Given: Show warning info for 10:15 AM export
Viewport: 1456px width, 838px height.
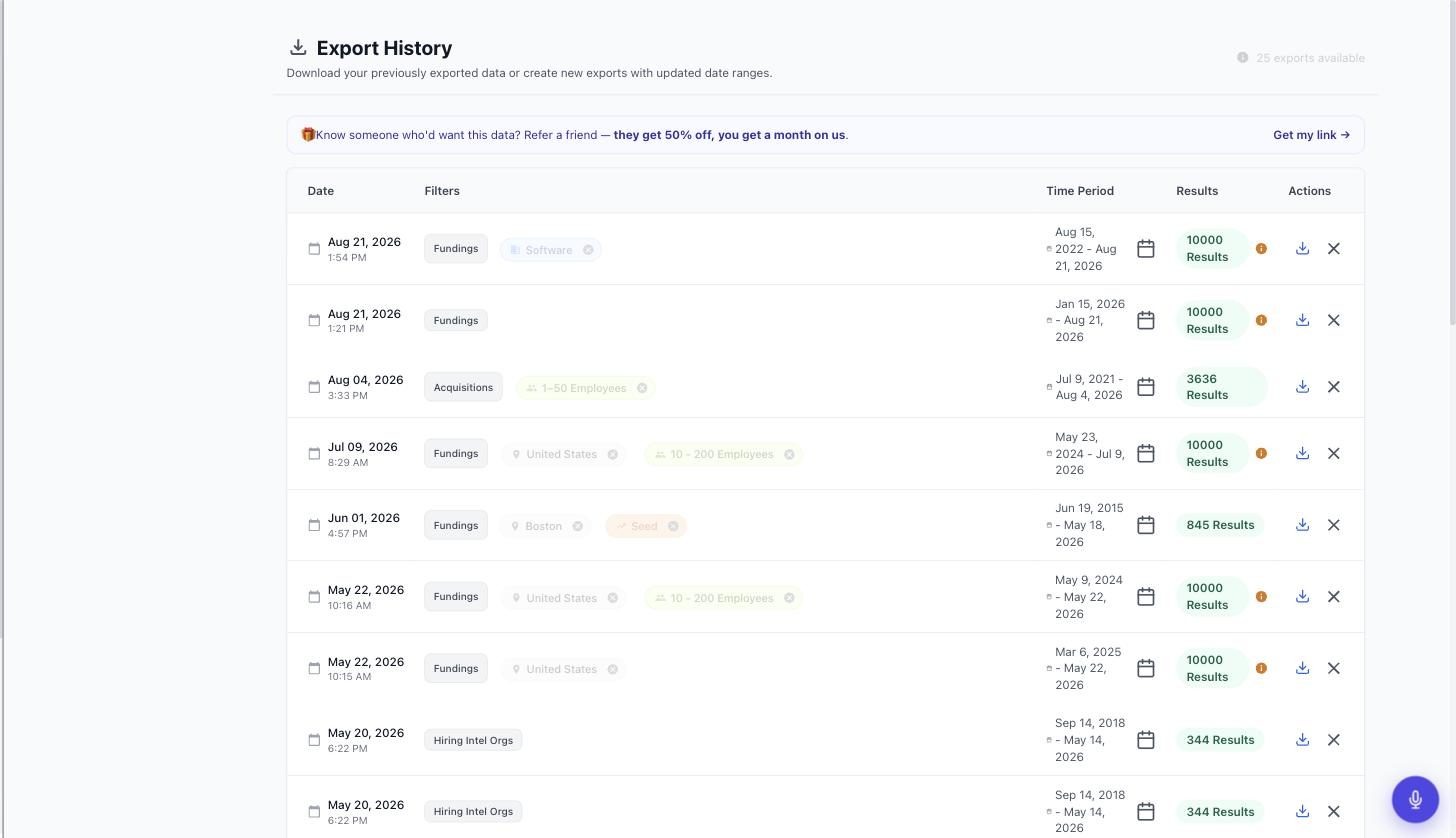Looking at the screenshot, I should pyautogui.click(x=1261, y=668).
